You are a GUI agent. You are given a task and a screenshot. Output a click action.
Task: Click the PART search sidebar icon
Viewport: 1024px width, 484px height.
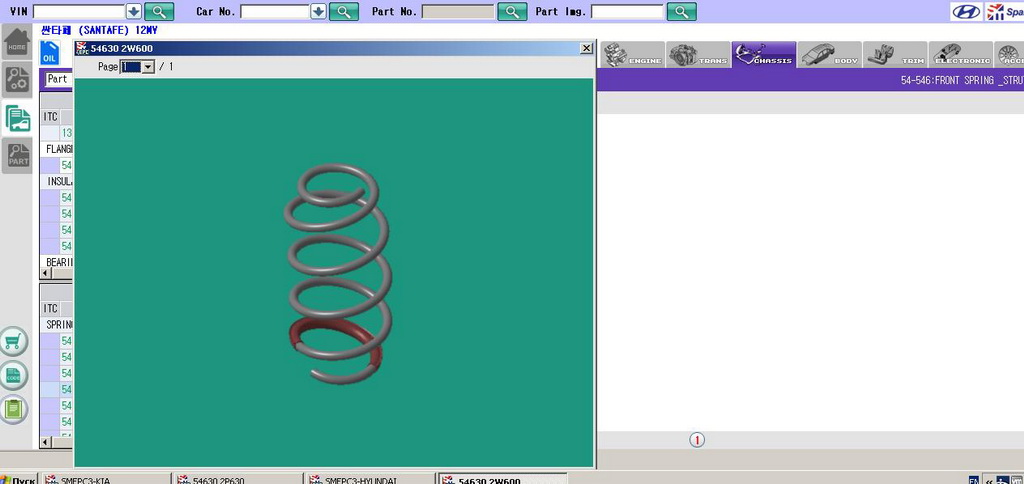[17, 155]
